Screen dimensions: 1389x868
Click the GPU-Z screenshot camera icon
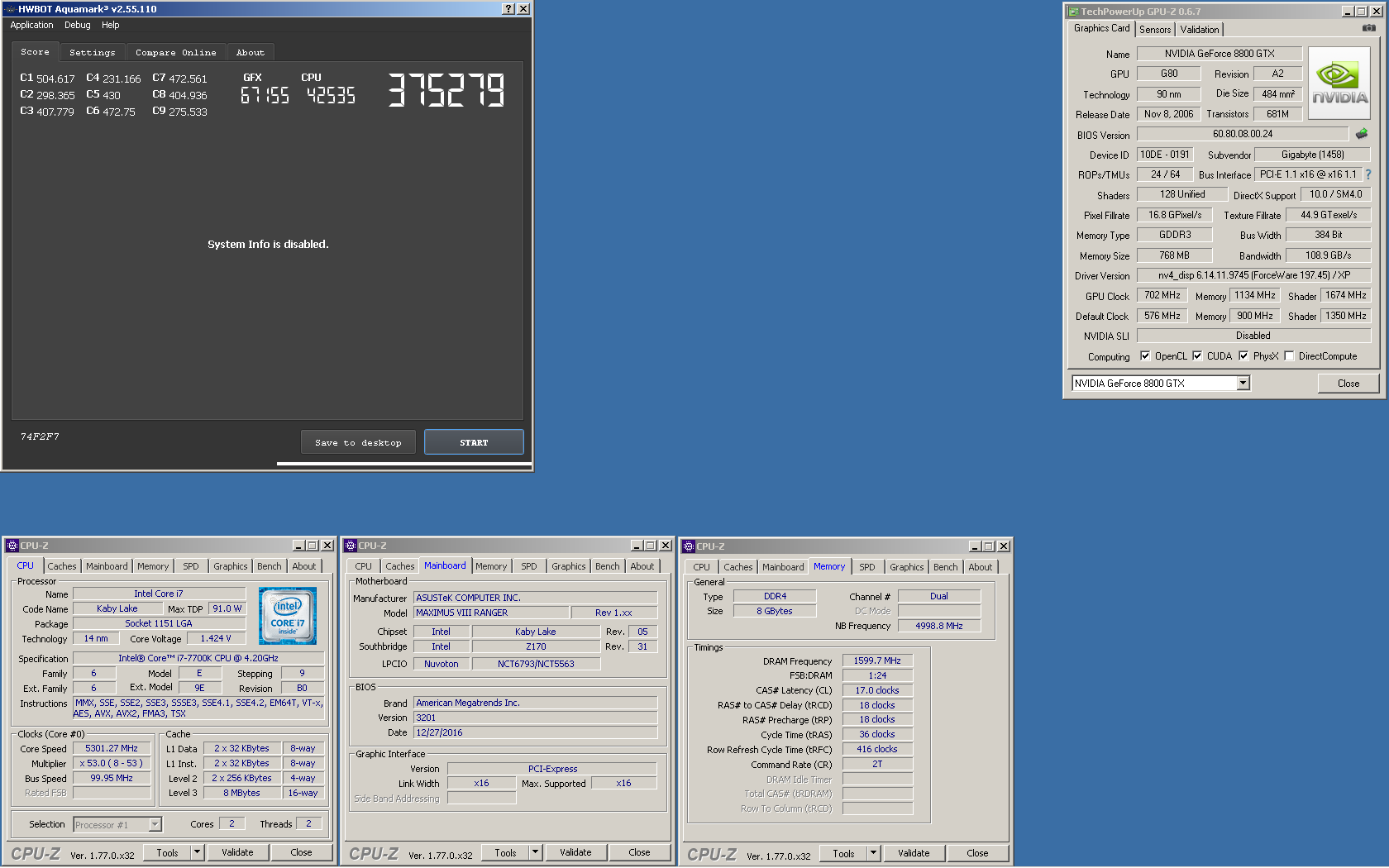coord(1369,28)
